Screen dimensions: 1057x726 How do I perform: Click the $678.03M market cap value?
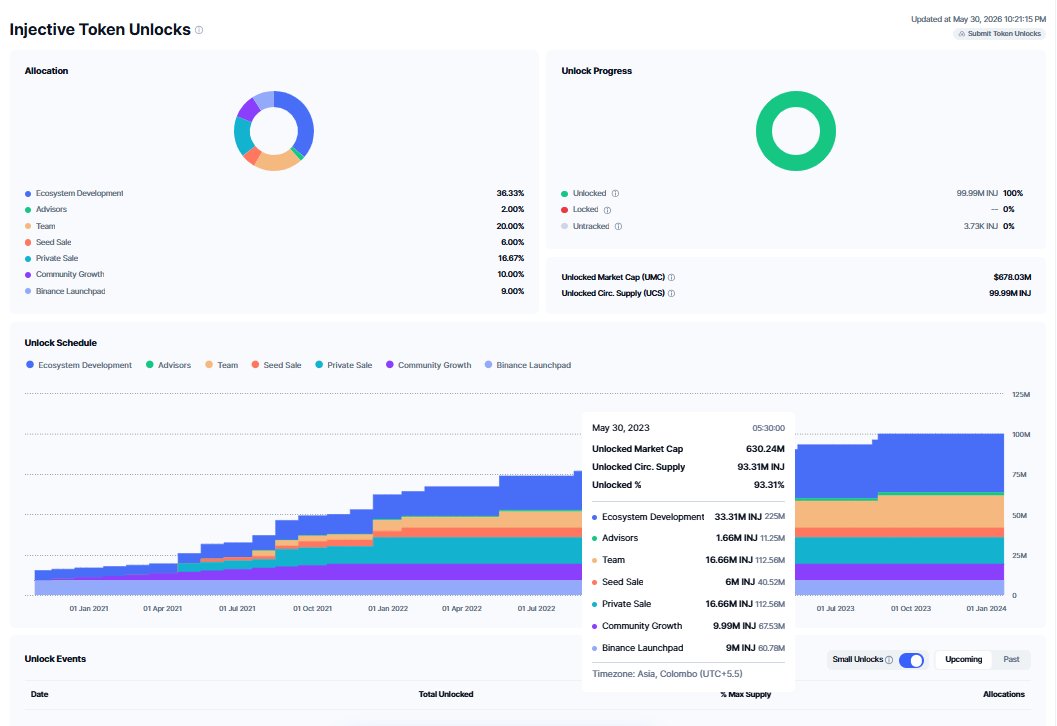(x=1012, y=277)
